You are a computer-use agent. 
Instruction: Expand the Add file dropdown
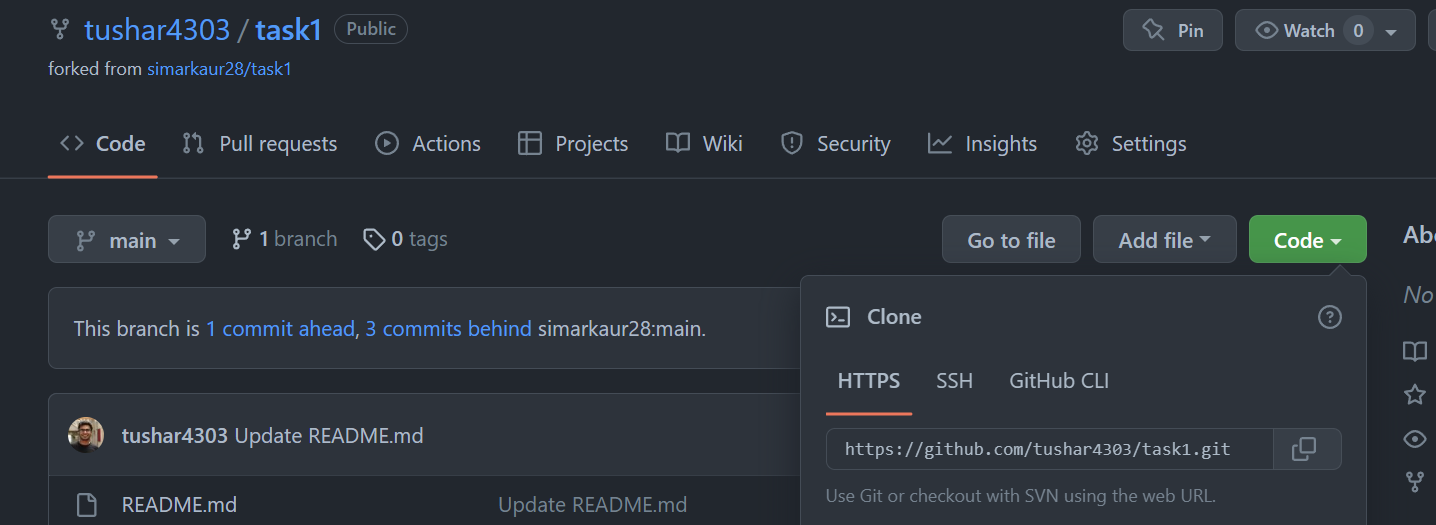point(1164,239)
